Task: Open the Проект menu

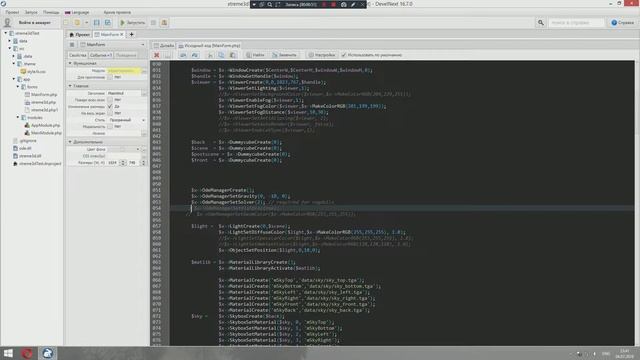Action: [x=12, y=12]
